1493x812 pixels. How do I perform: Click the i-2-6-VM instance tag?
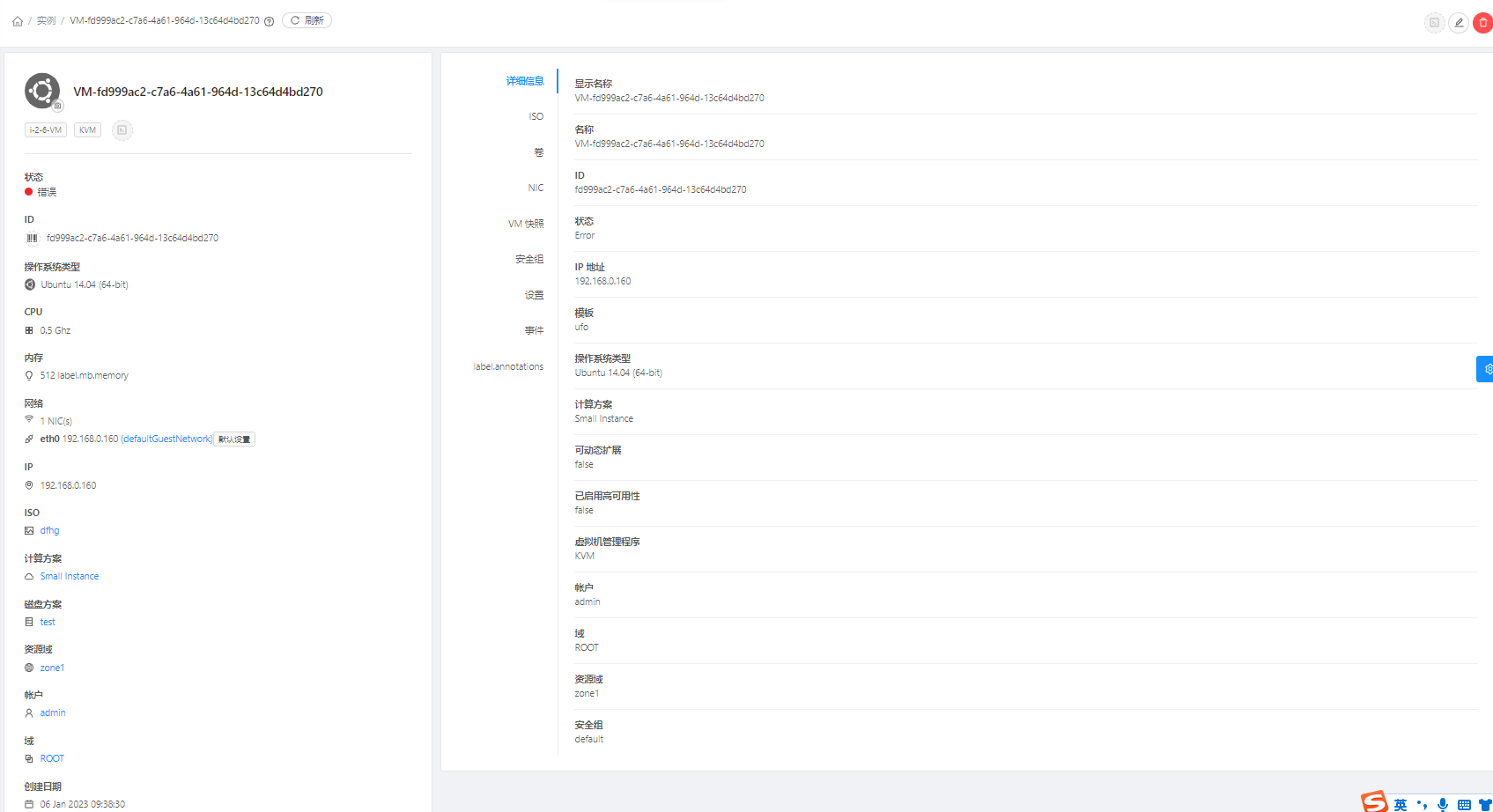[45, 129]
